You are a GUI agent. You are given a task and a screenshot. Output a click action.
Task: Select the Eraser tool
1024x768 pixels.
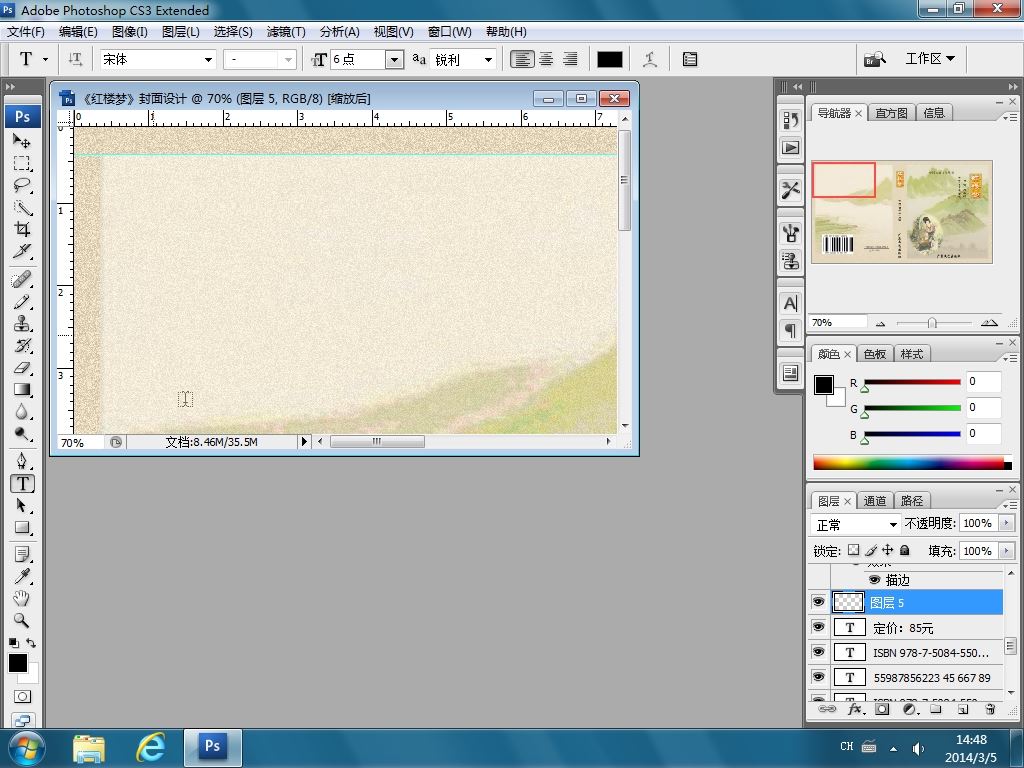tap(22, 368)
